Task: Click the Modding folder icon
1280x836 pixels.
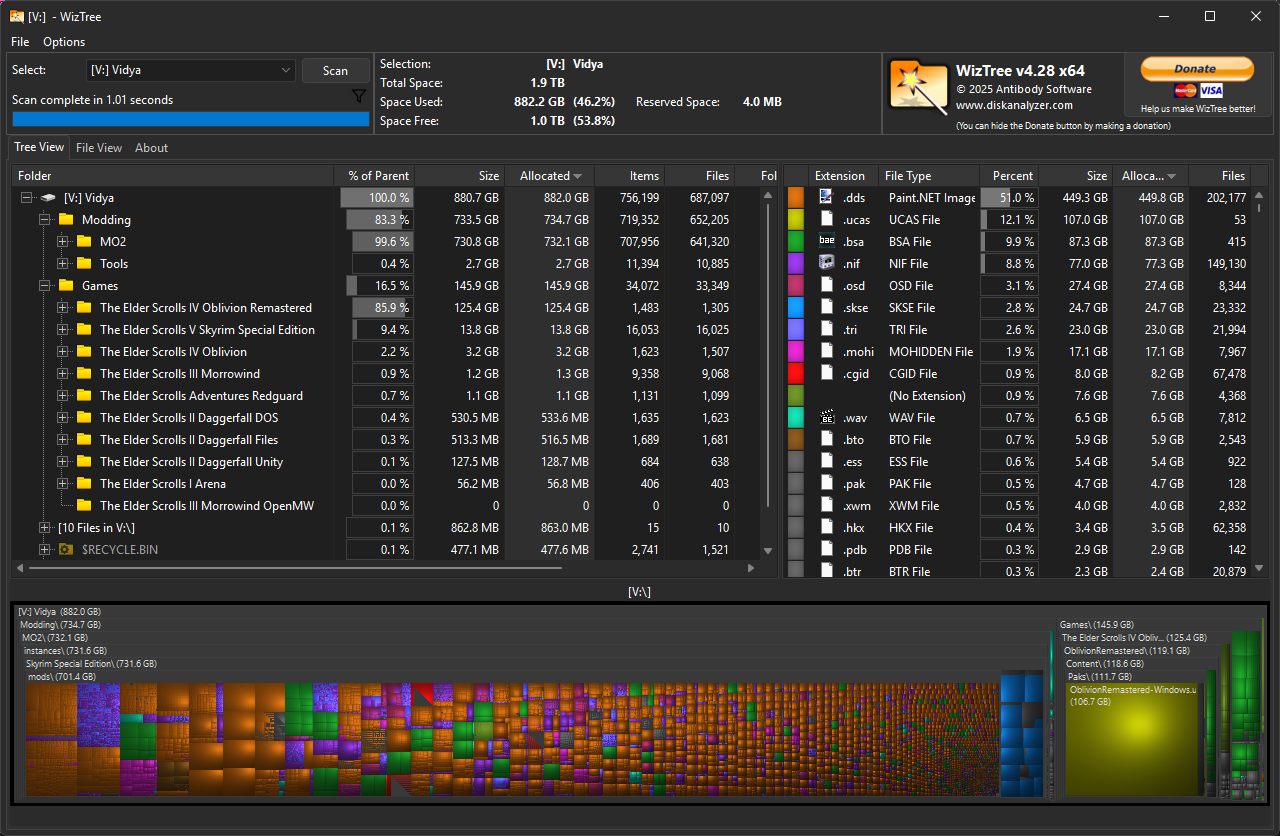Action: pyautogui.click(x=66, y=220)
